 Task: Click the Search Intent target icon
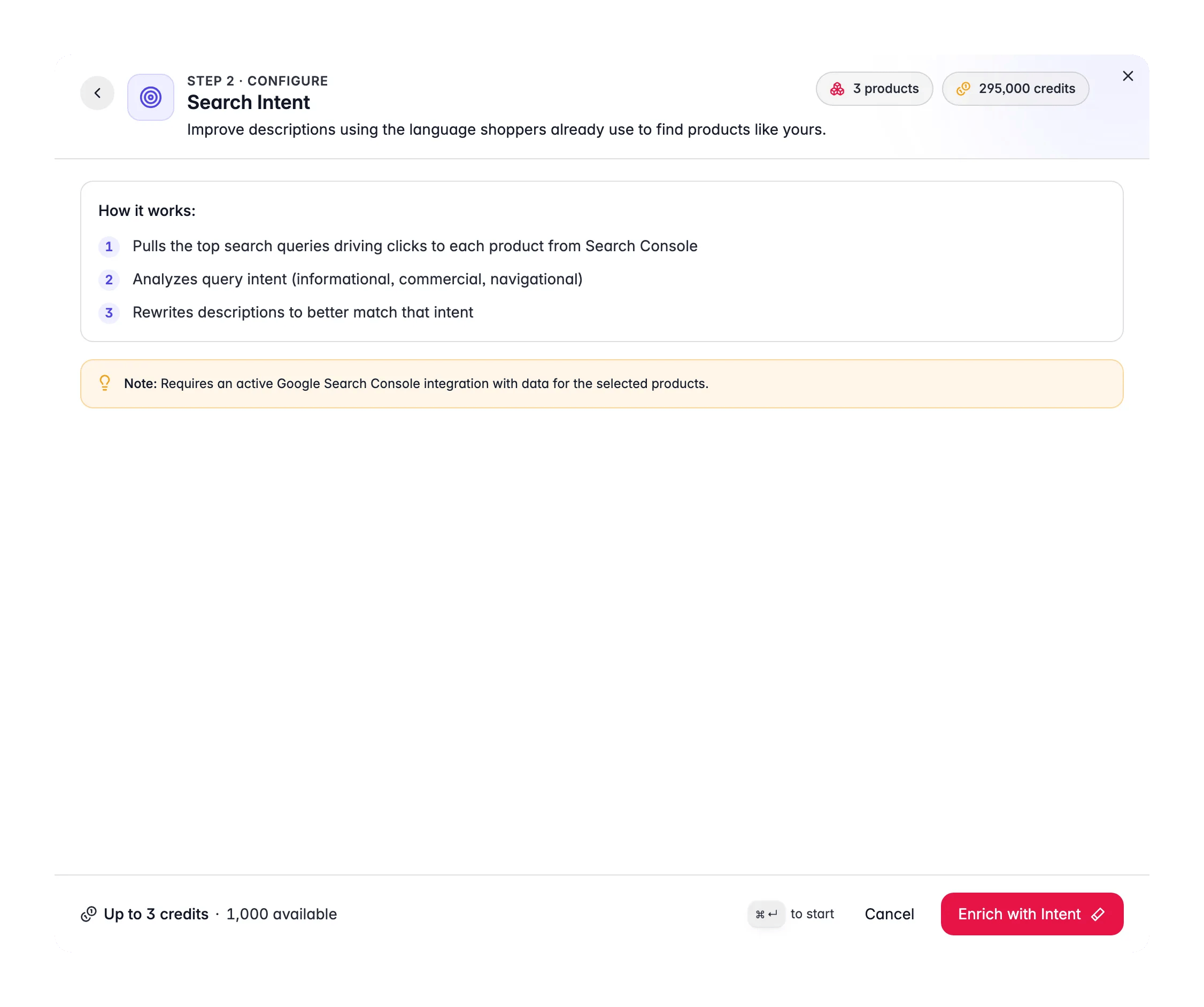tap(151, 97)
